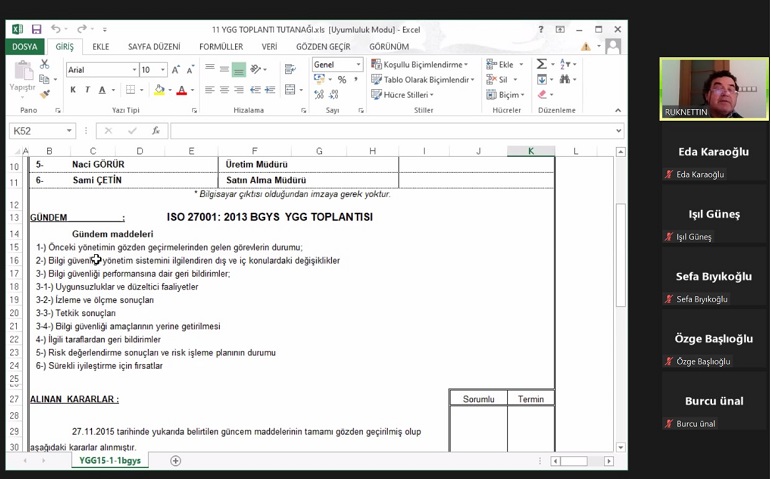
Task: Click the Format Painter brush icon
Action: [44, 94]
